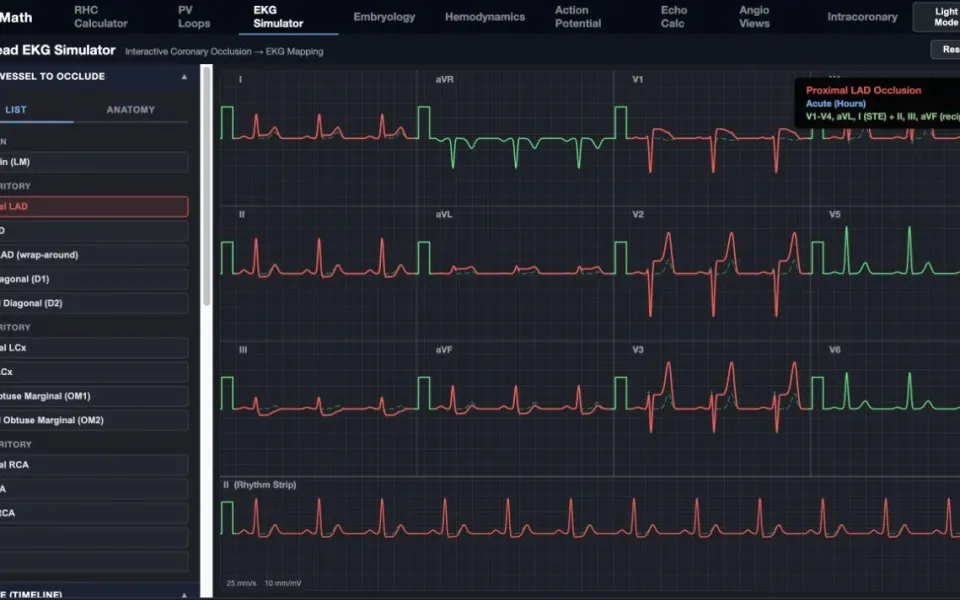Click 'Acute (Hours)' in the tooltip
Screen dimensions: 960x600
point(836,103)
